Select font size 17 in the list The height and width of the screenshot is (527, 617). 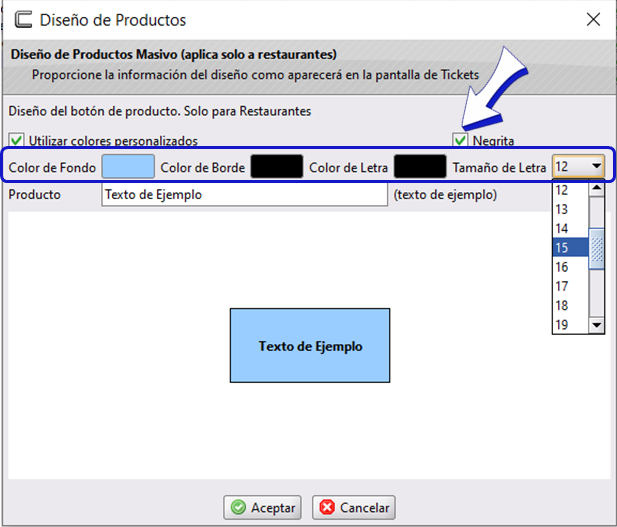click(x=570, y=286)
